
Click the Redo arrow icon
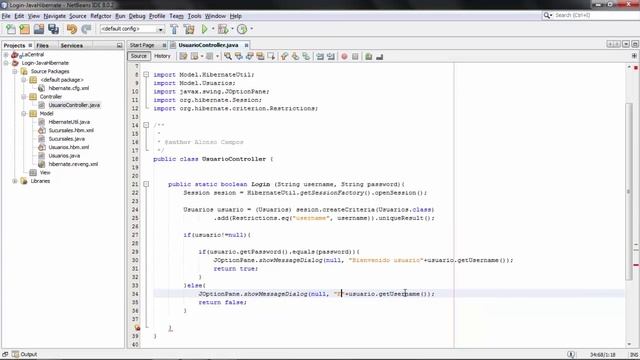(86, 29)
